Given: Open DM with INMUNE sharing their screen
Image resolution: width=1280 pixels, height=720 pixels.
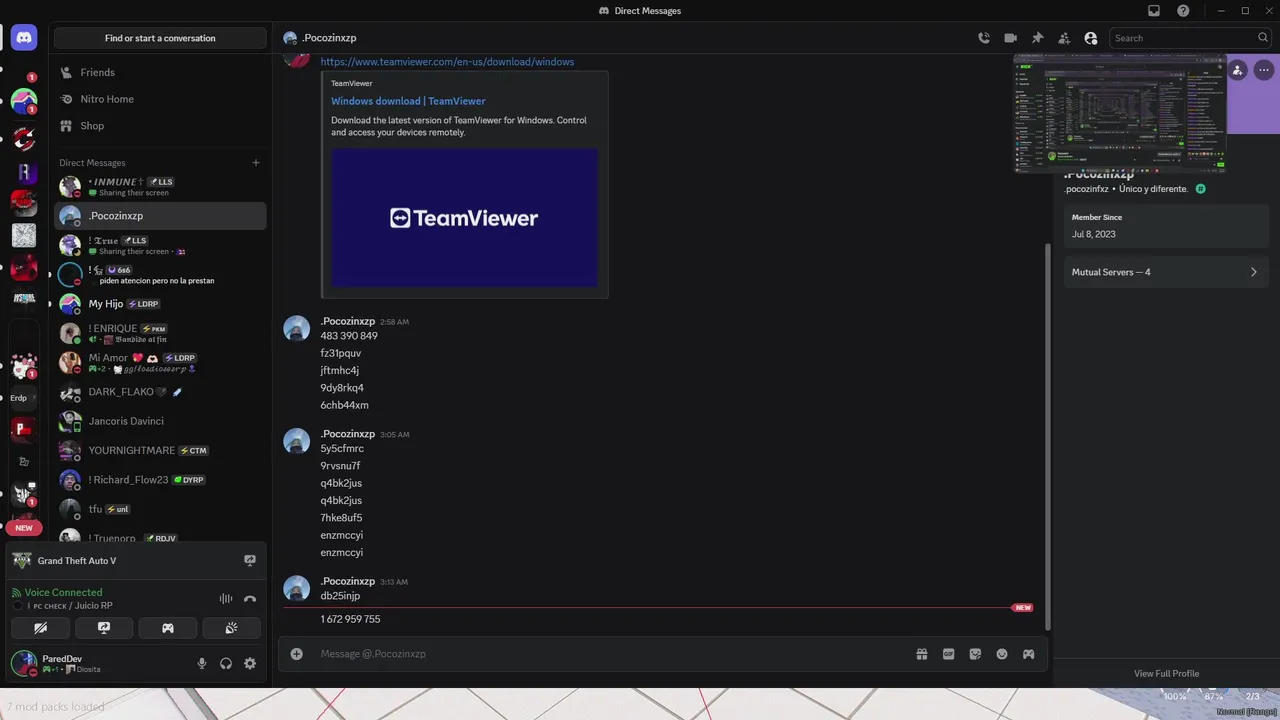Looking at the screenshot, I should click(160, 187).
